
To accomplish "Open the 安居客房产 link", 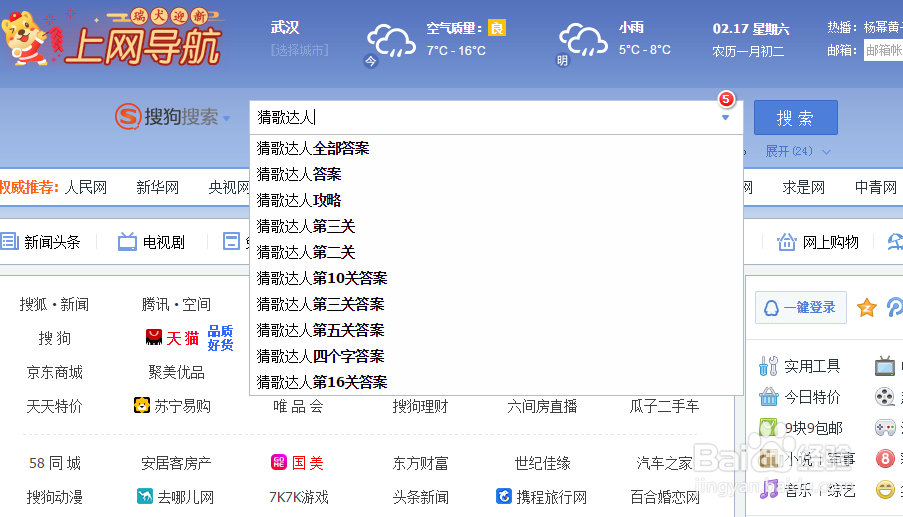I will 176,462.
